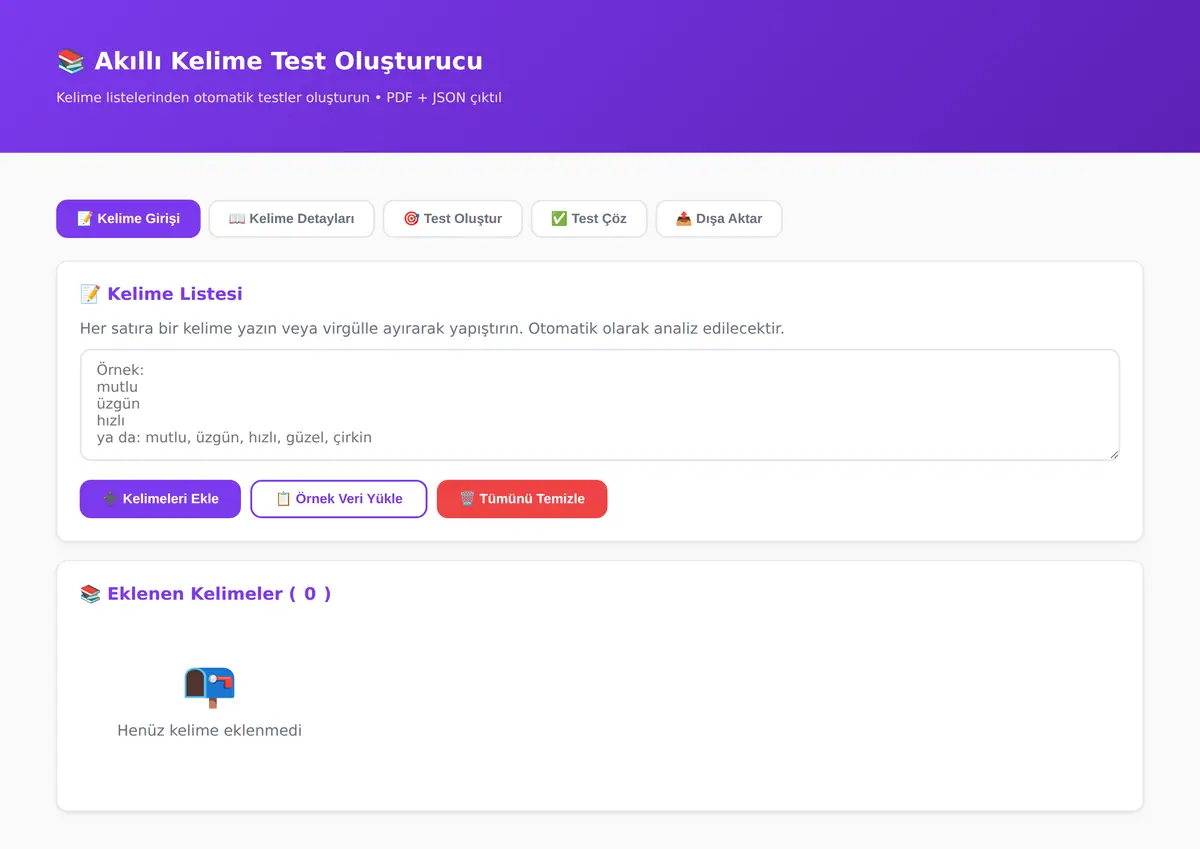Click the subtitle mentioning PDF + JSON çıktıl

(279, 98)
